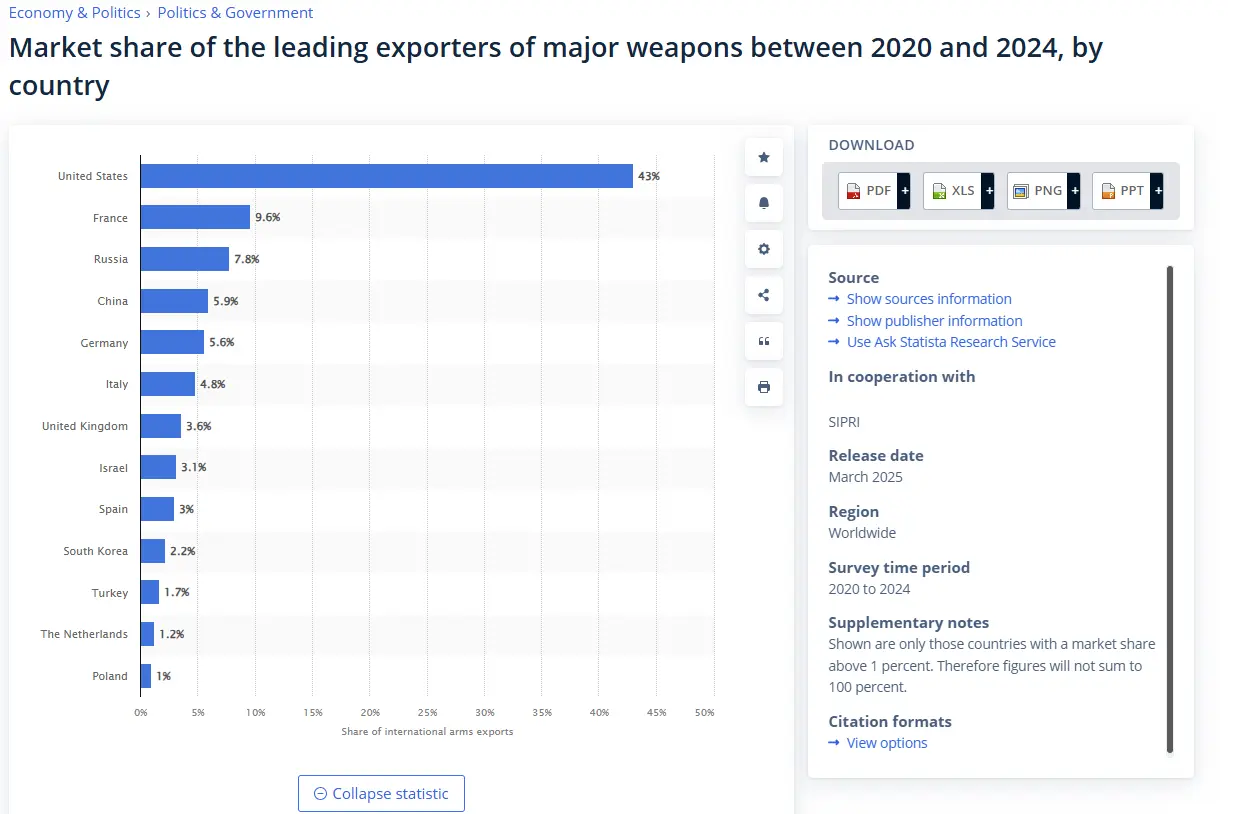Click the quotation citation icon
The width and height of the screenshot is (1233, 814).
[764, 341]
